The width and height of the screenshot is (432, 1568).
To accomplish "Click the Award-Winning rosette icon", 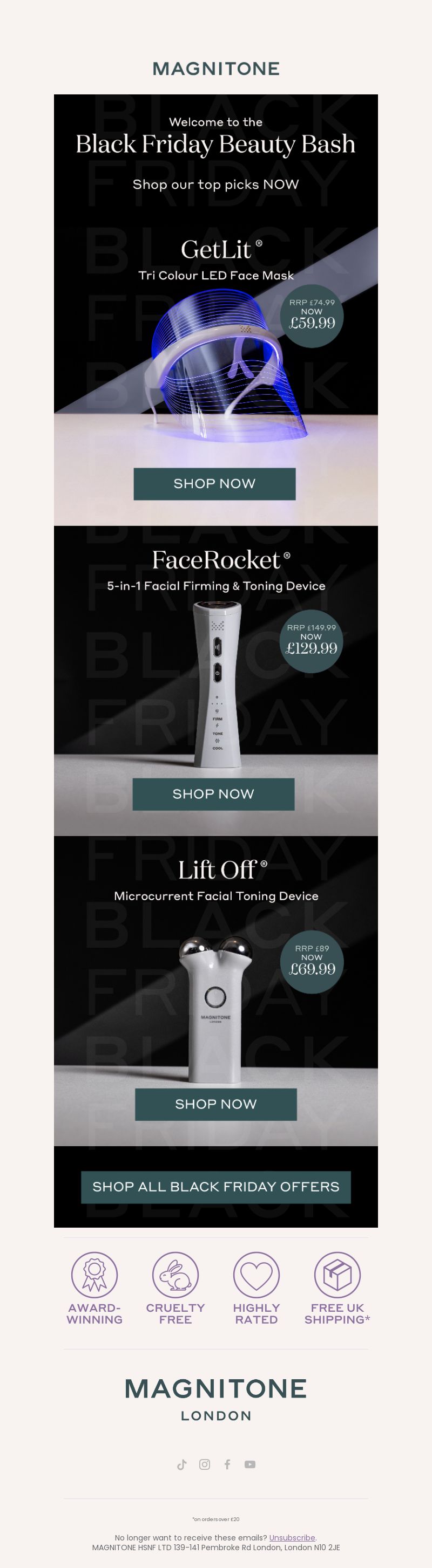I will pyautogui.click(x=94, y=1275).
